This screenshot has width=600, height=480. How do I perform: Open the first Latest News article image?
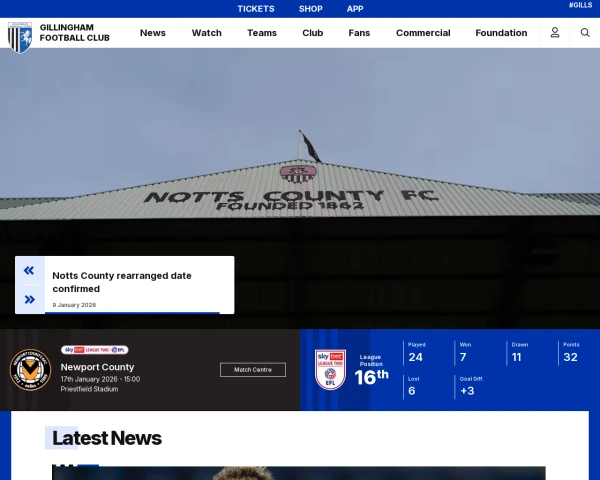[x=299, y=473]
